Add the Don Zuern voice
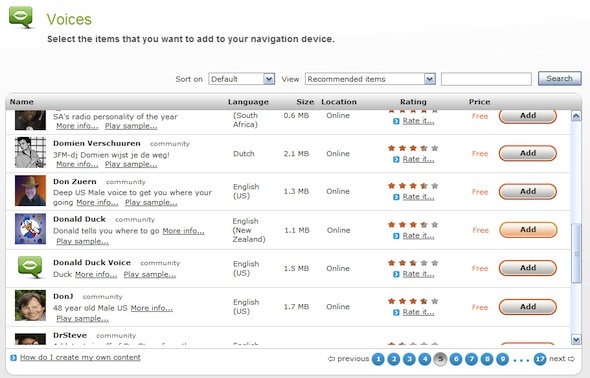The height and width of the screenshot is (378, 590). point(528,191)
